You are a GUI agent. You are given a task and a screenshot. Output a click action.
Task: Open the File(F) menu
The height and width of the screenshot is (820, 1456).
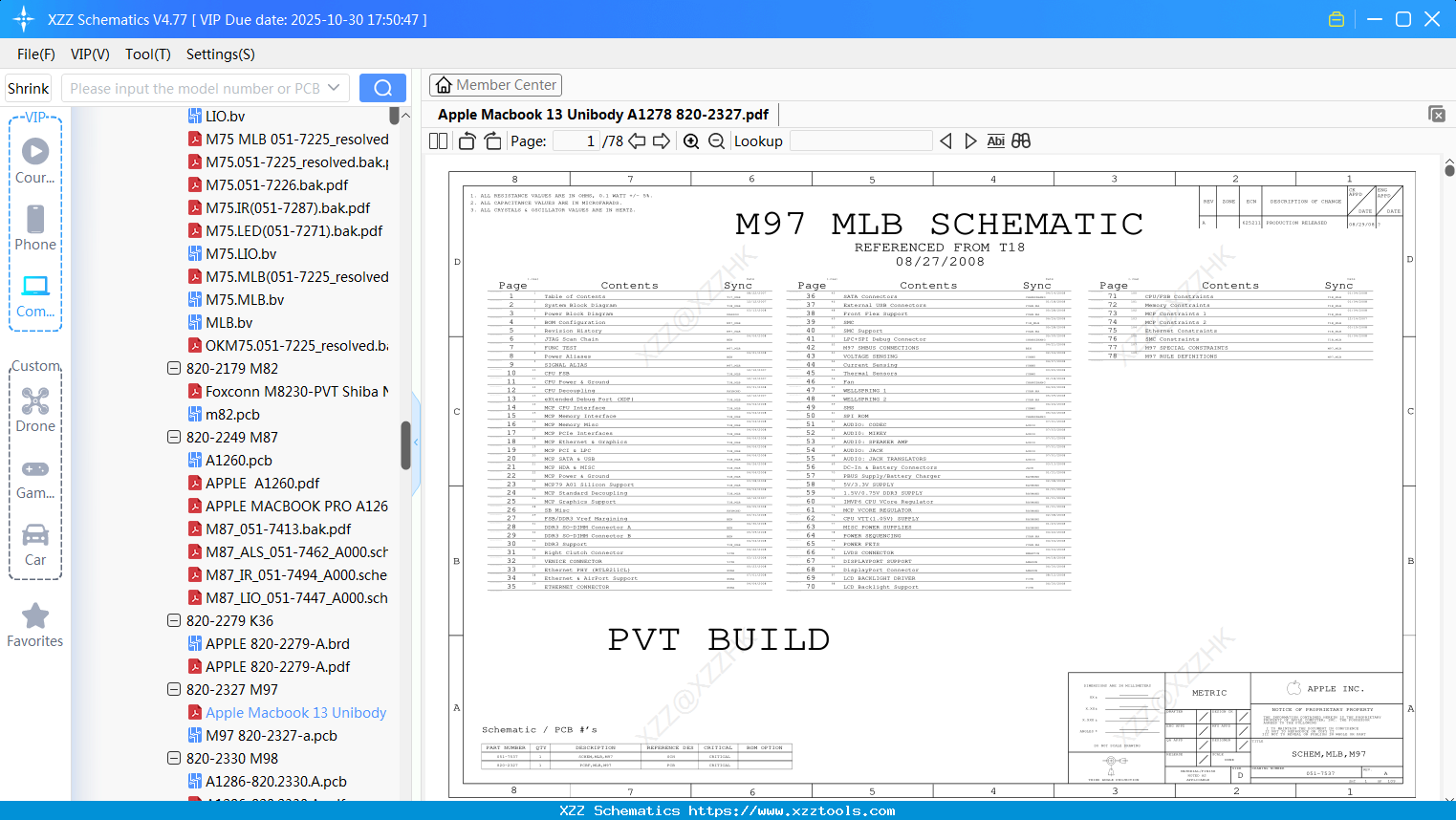click(36, 54)
